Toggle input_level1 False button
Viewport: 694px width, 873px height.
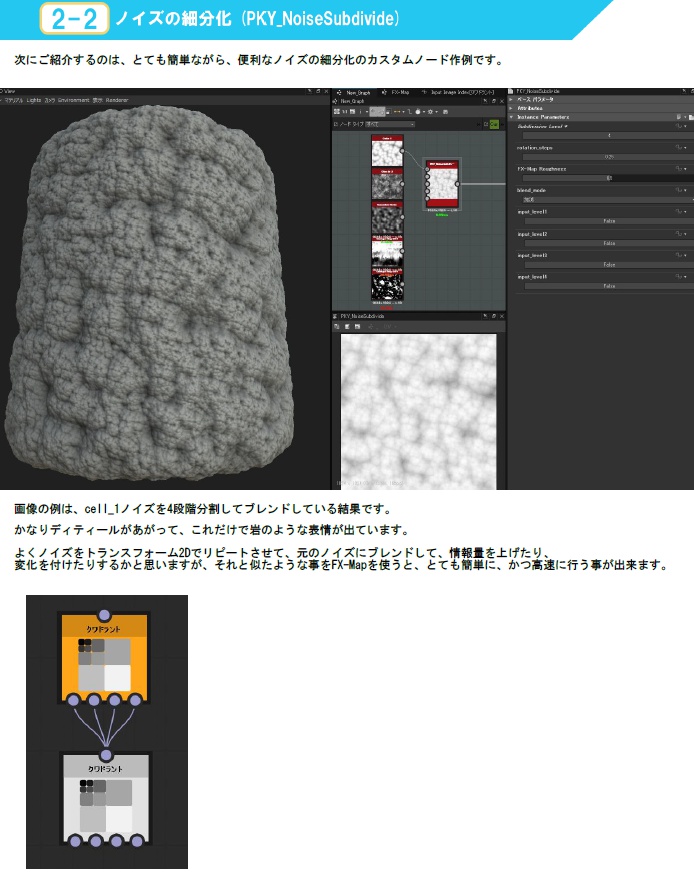pyautogui.click(x=608, y=221)
